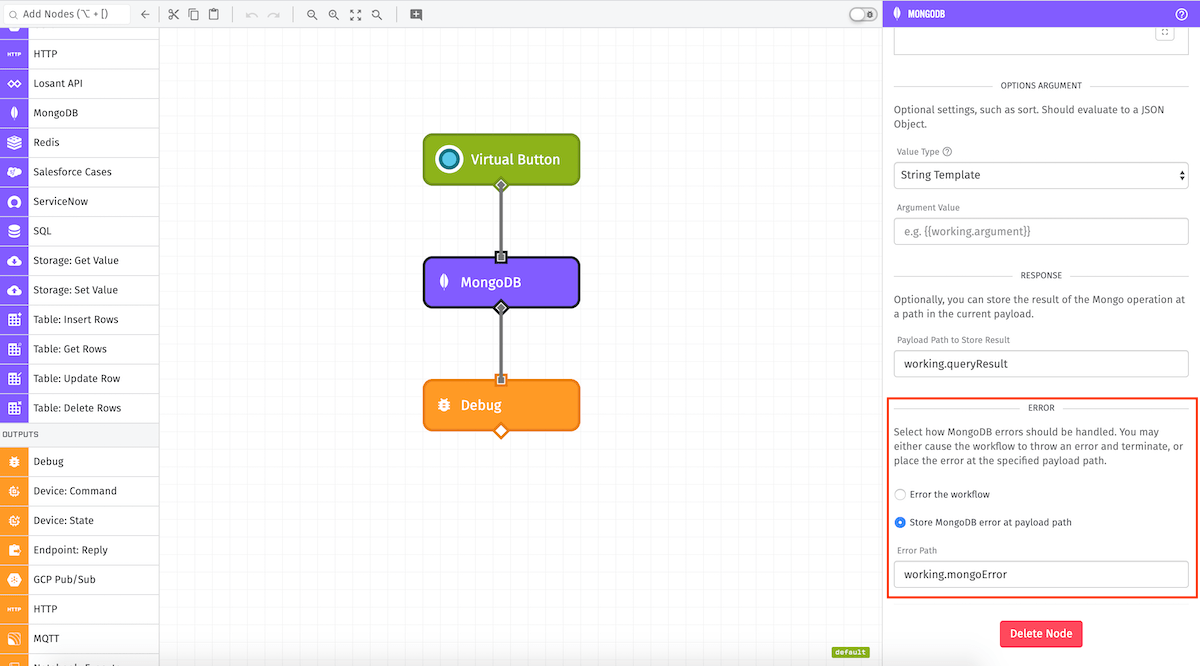The width and height of the screenshot is (1200, 666).
Task: Expand the editor with the fullscreen icon
Action: [1164, 33]
